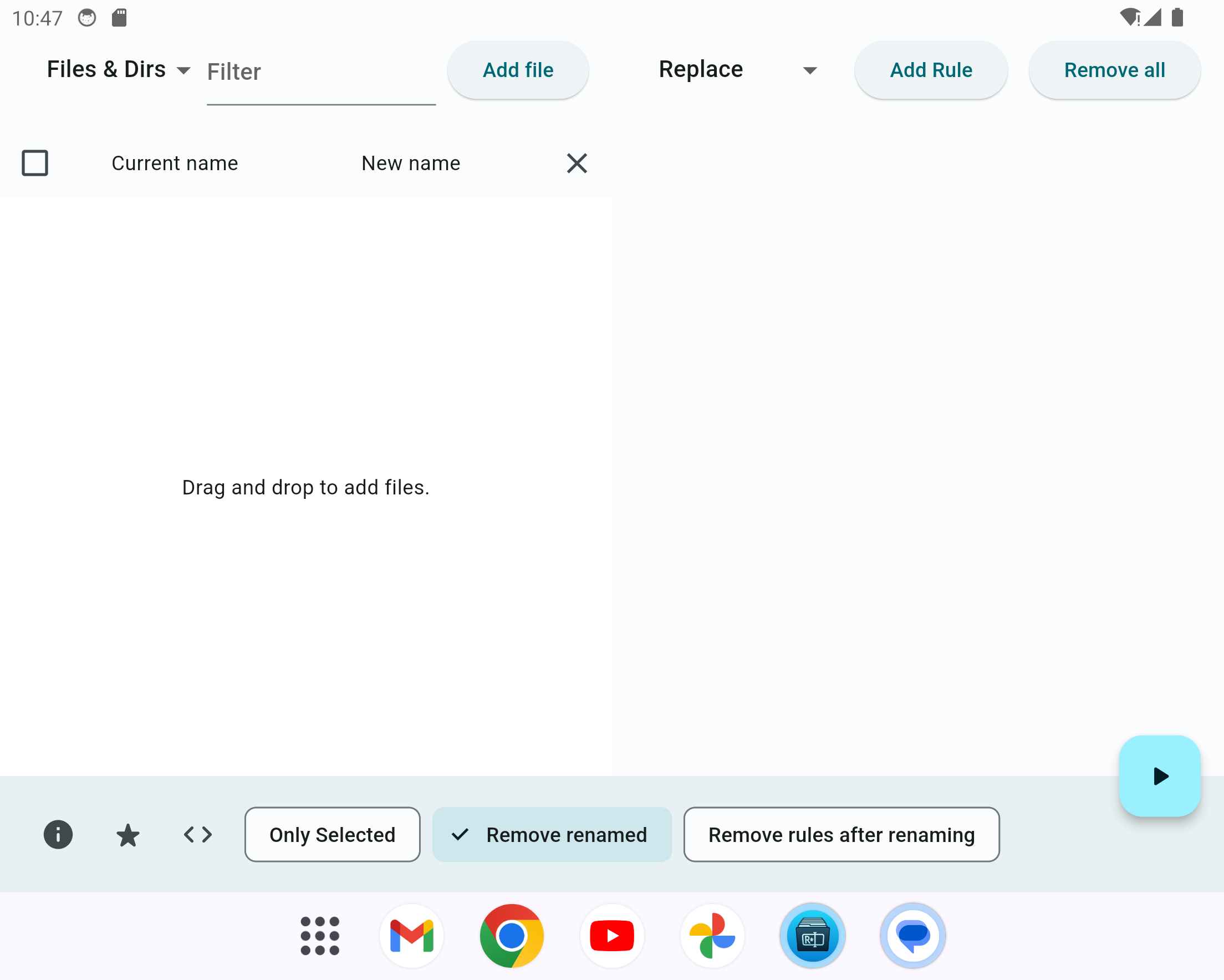Open Google Photos from the dock
This screenshot has height=980, width=1224.
(712, 936)
